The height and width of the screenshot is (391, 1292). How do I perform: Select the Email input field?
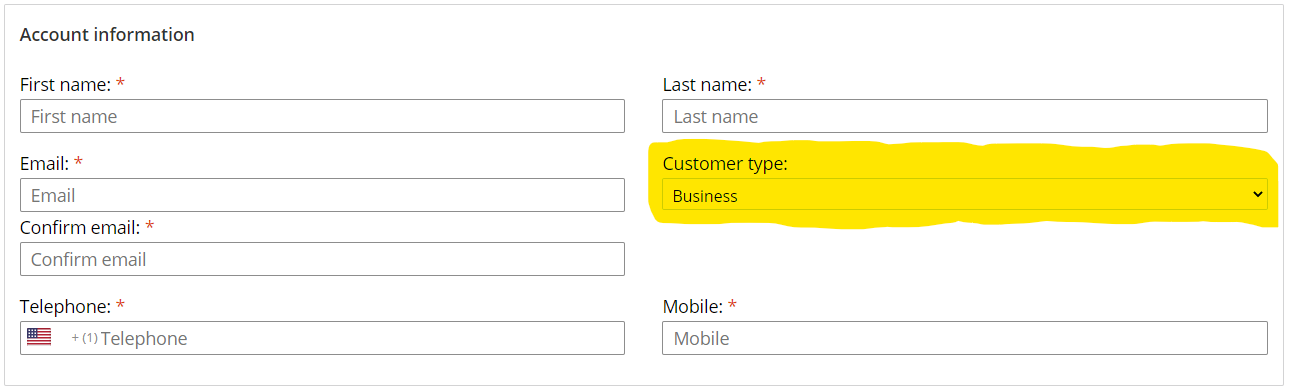(322, 195)
